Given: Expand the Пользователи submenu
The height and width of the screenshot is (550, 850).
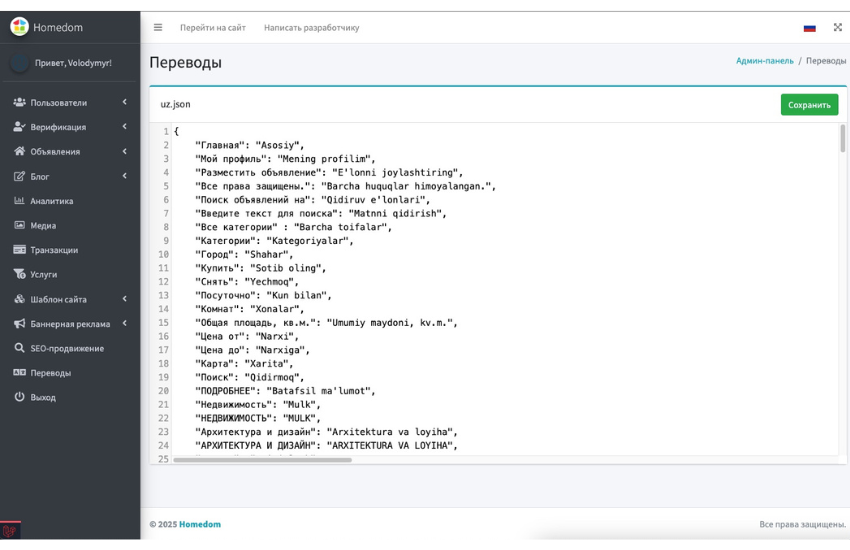Looking at the screenshot, I should 124,102.
